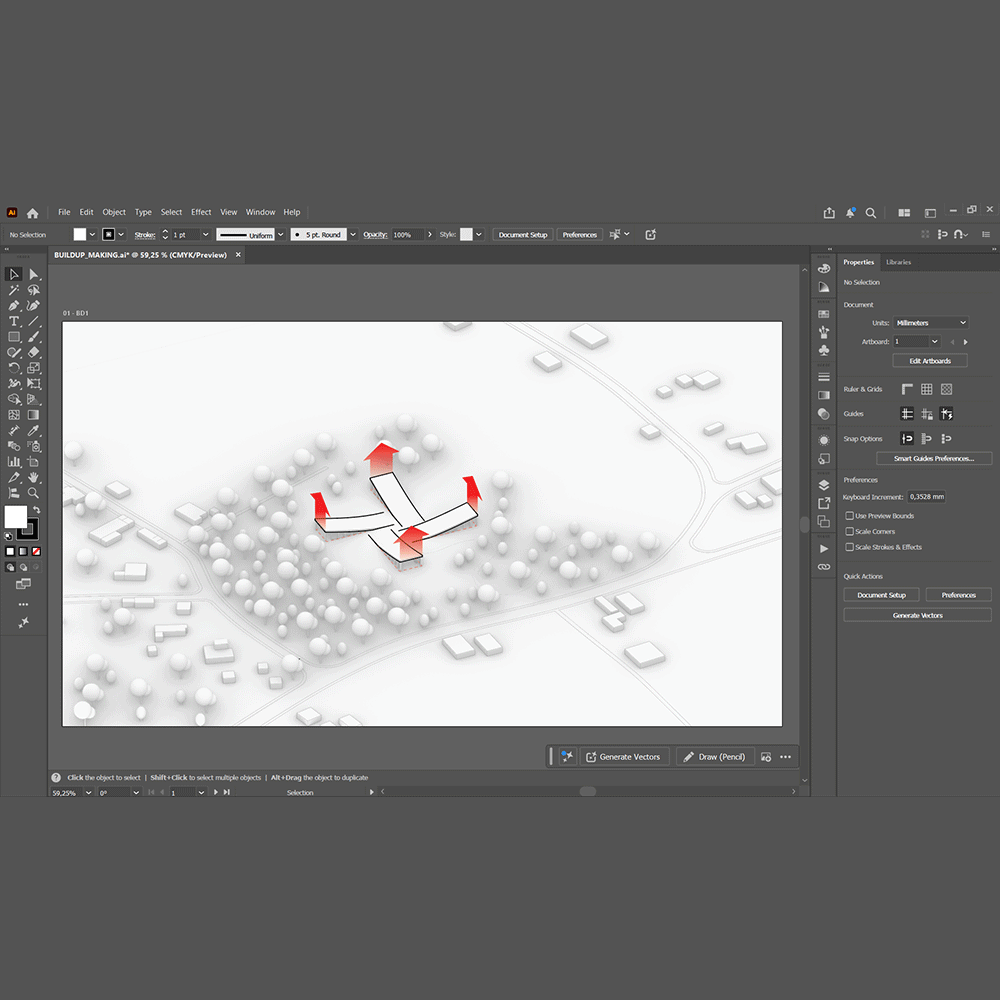This screenshot has width=1000, height=1000.
Task: Open the File menu
Action: [x=64, y=212]
